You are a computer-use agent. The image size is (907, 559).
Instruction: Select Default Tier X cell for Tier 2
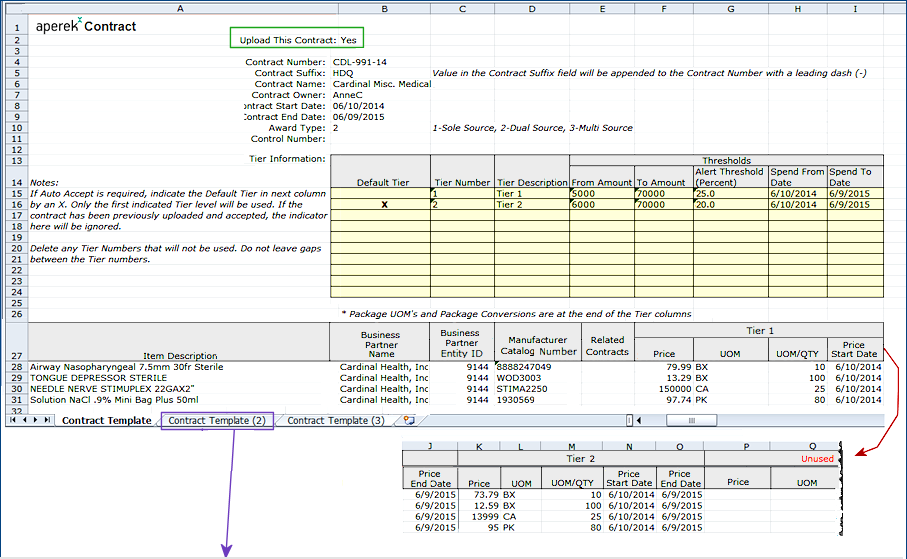click(383, 204)
